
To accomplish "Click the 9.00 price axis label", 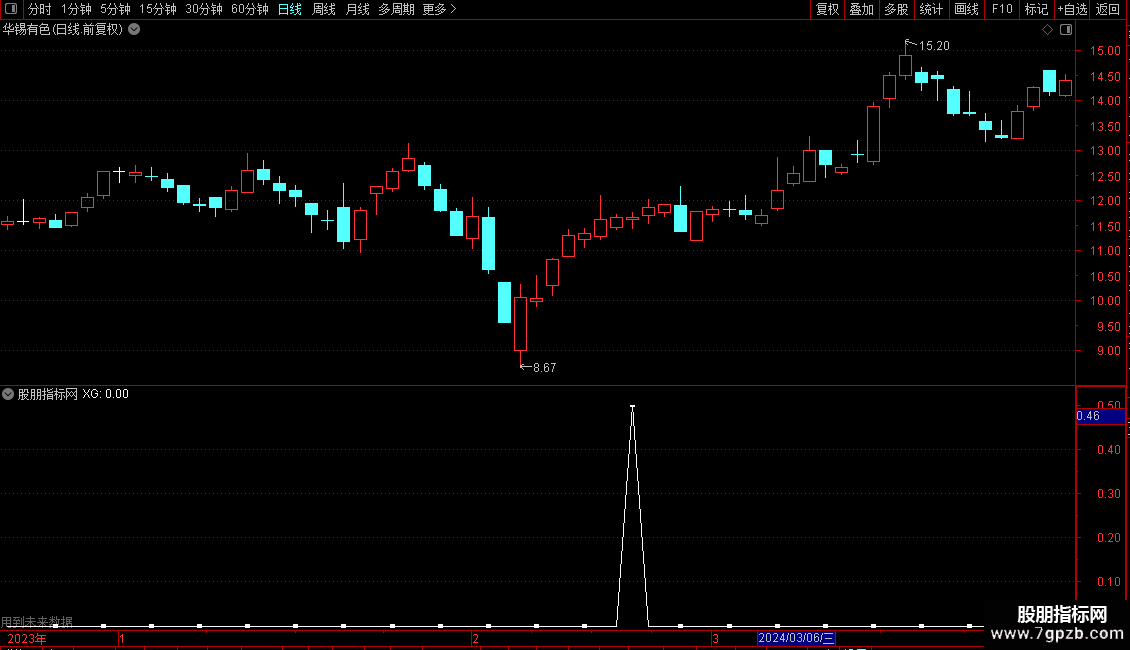I will [x=1108, y=351].
